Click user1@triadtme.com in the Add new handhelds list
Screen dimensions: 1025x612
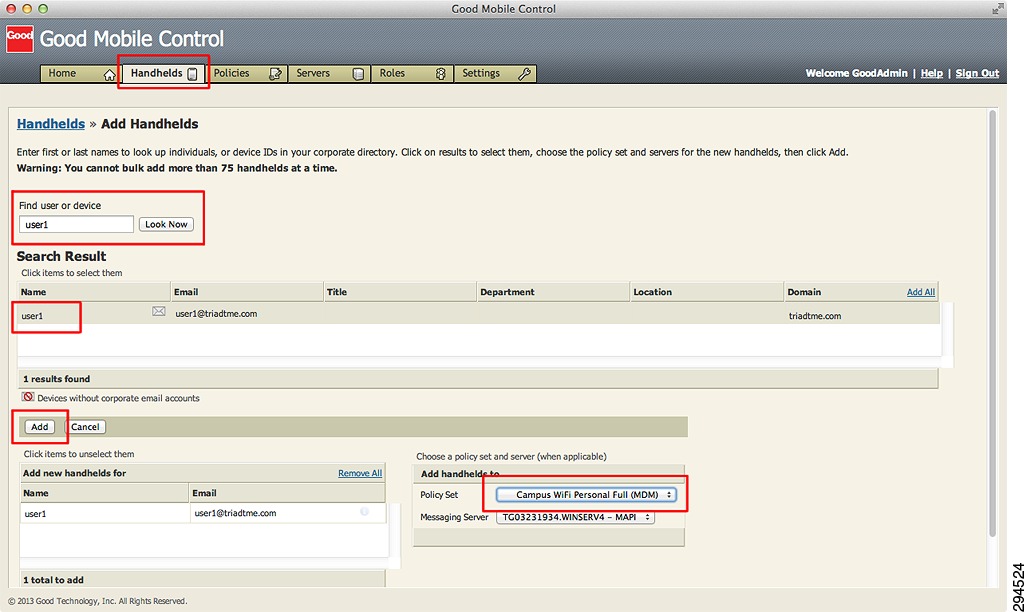click(235, 513)
